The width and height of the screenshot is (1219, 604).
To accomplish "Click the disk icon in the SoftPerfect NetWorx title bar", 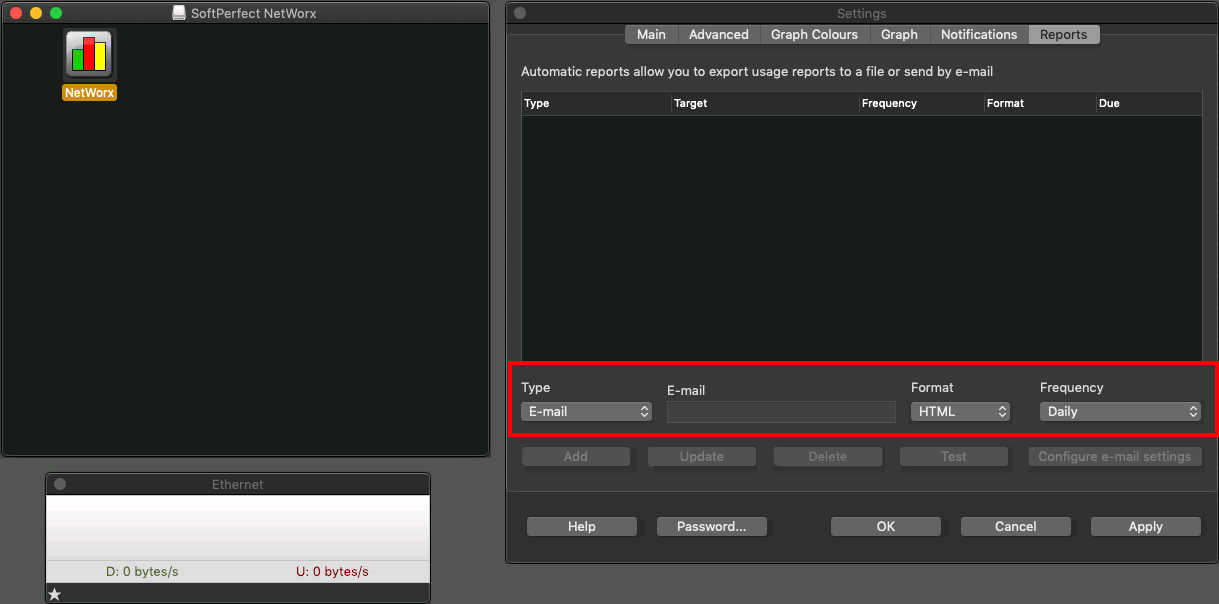I will [179, 13].
